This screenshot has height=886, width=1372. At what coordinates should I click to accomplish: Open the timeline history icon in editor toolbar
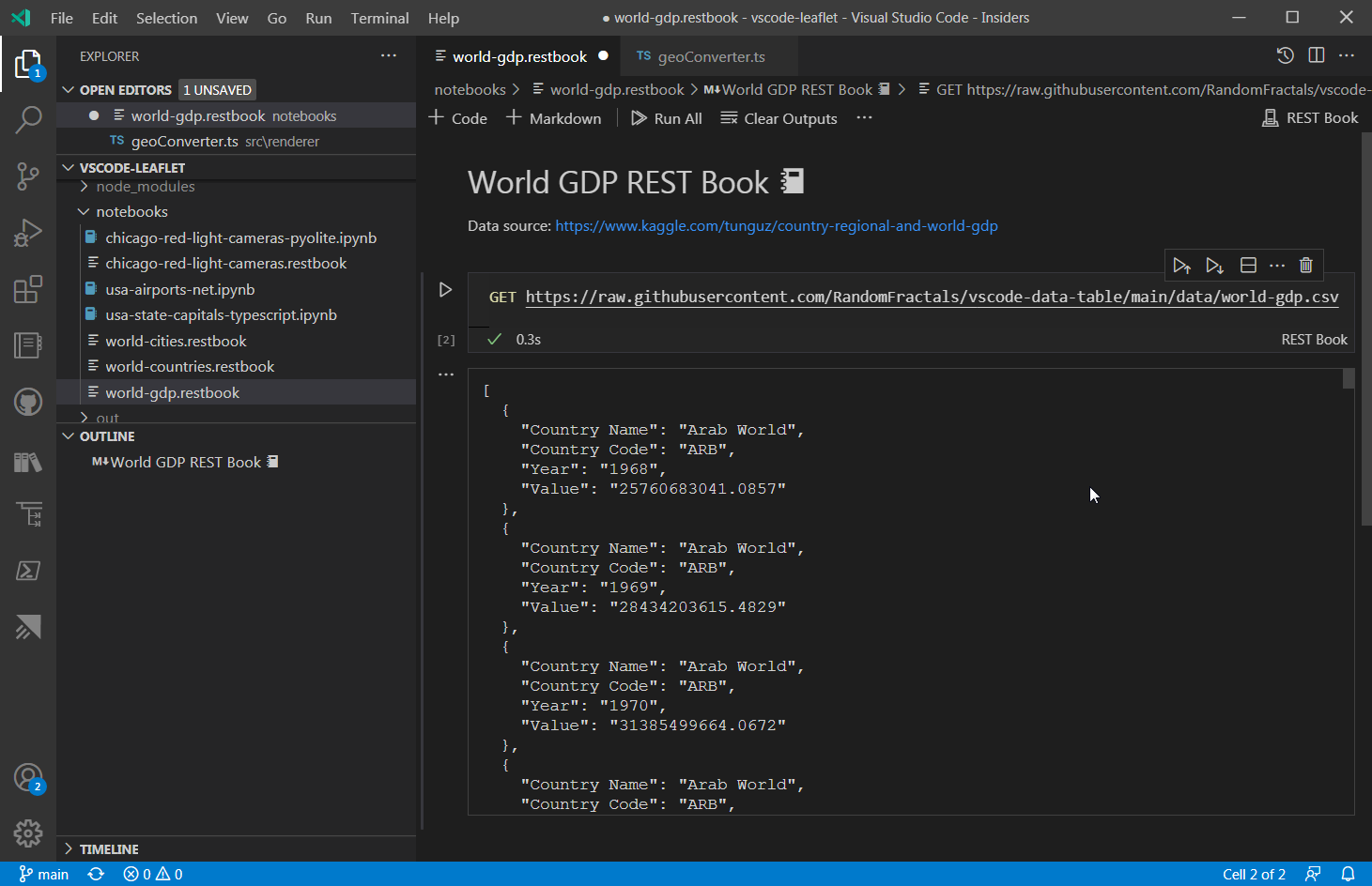coord(1286,56)
